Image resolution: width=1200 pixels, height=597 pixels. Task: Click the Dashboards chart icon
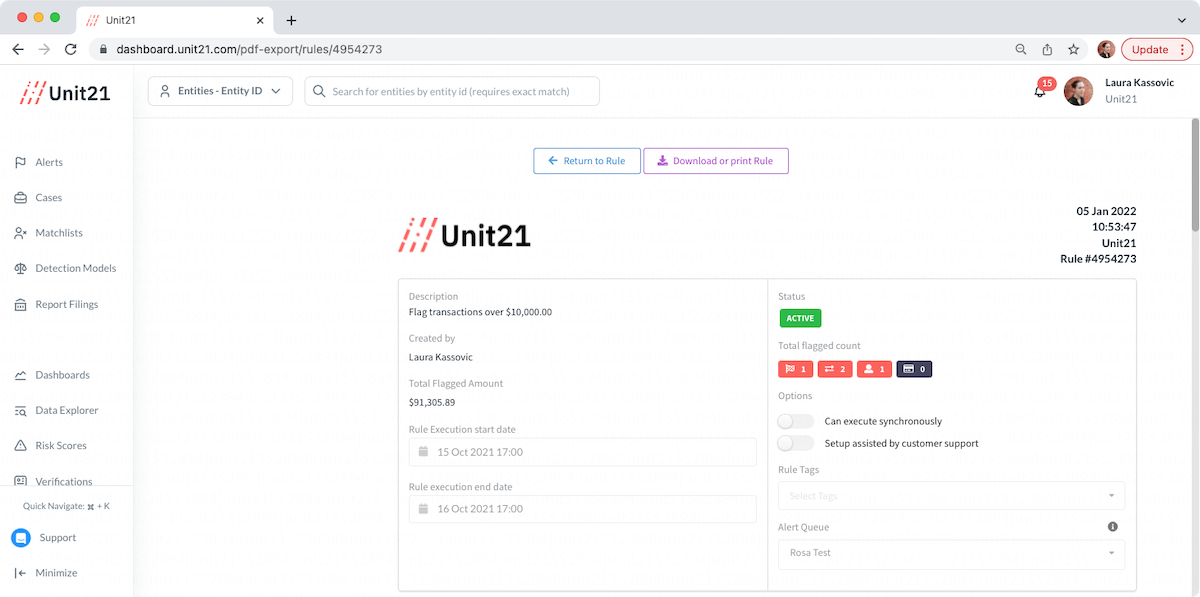pos(20,375)
